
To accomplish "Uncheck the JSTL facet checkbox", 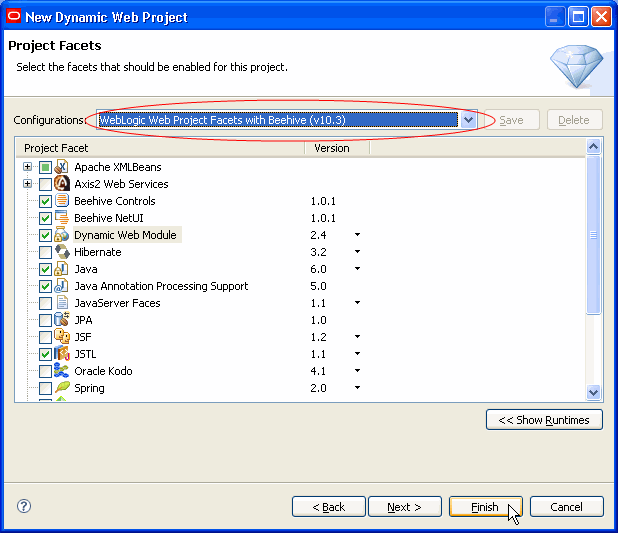I will coord(45,354).
